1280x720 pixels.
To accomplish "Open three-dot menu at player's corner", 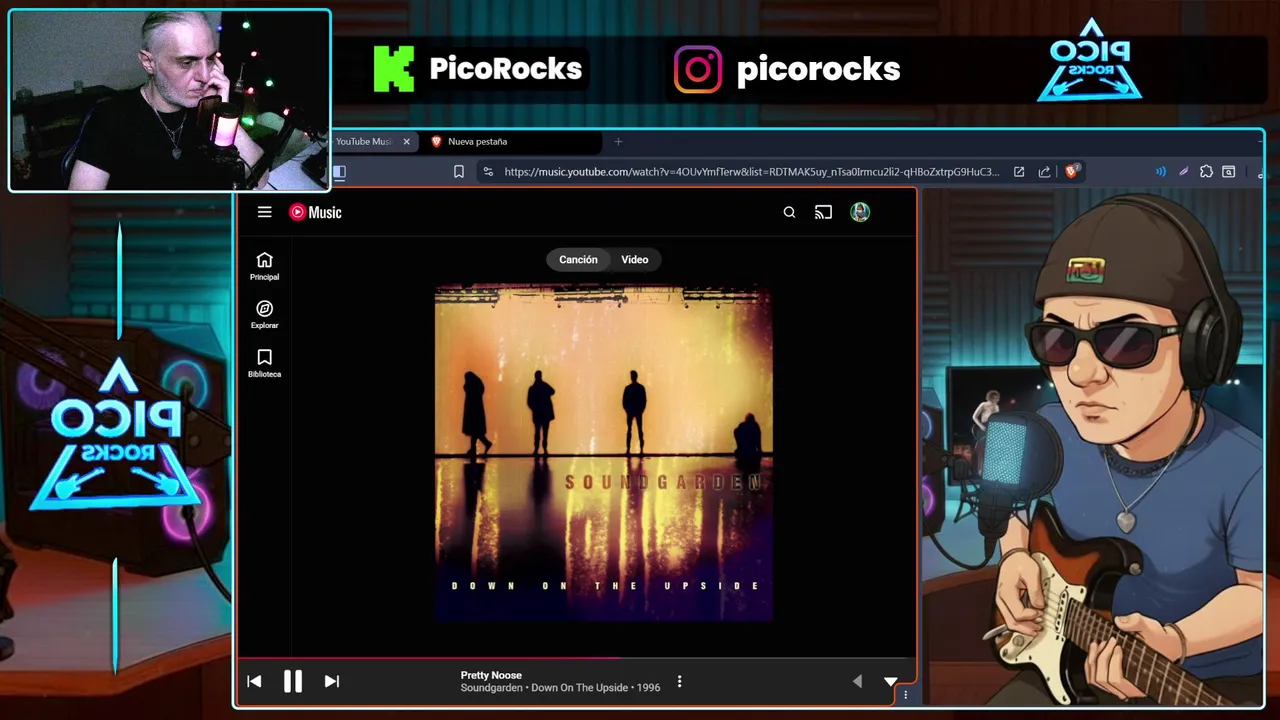I will [905, 694].
